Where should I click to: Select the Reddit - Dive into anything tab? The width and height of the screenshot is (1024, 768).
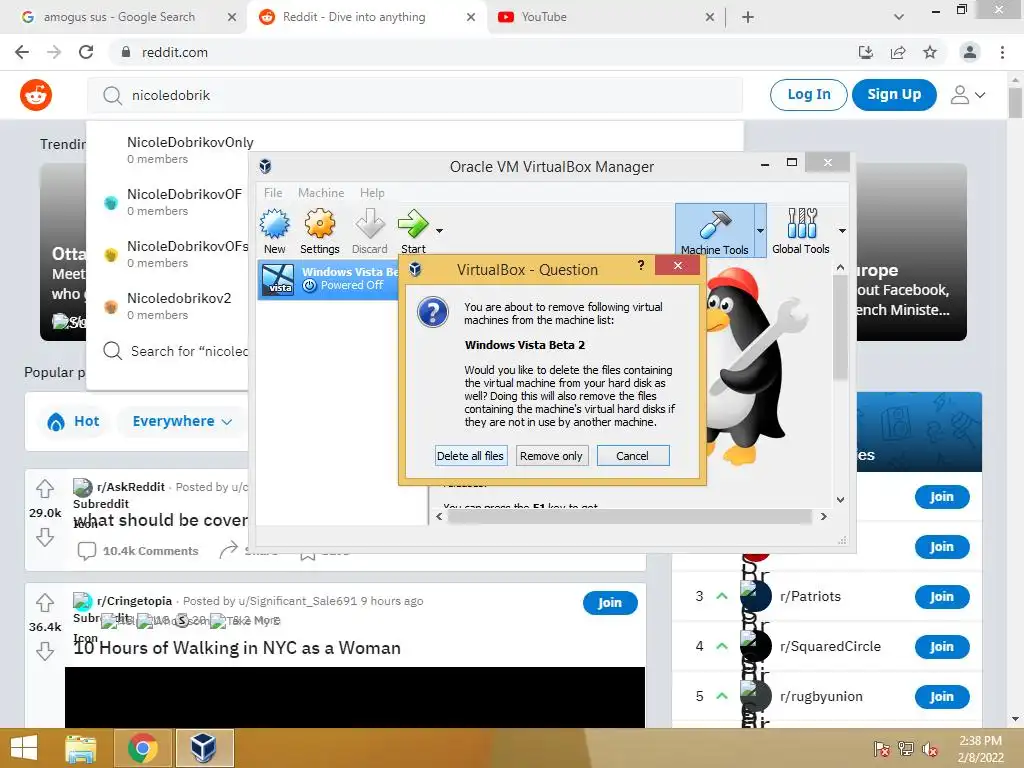[x=353, y=17]
